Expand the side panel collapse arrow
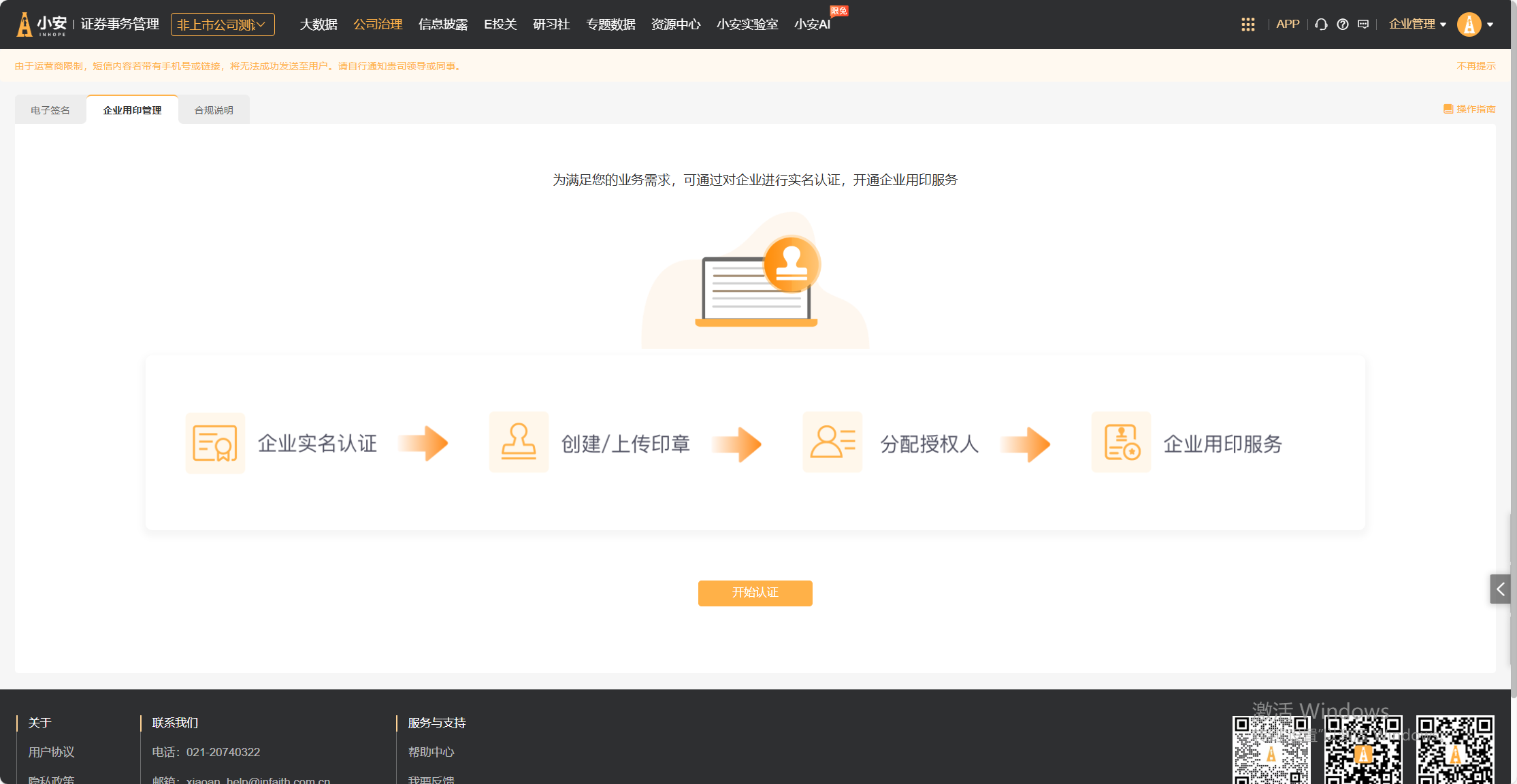 tap(1500, 589)
